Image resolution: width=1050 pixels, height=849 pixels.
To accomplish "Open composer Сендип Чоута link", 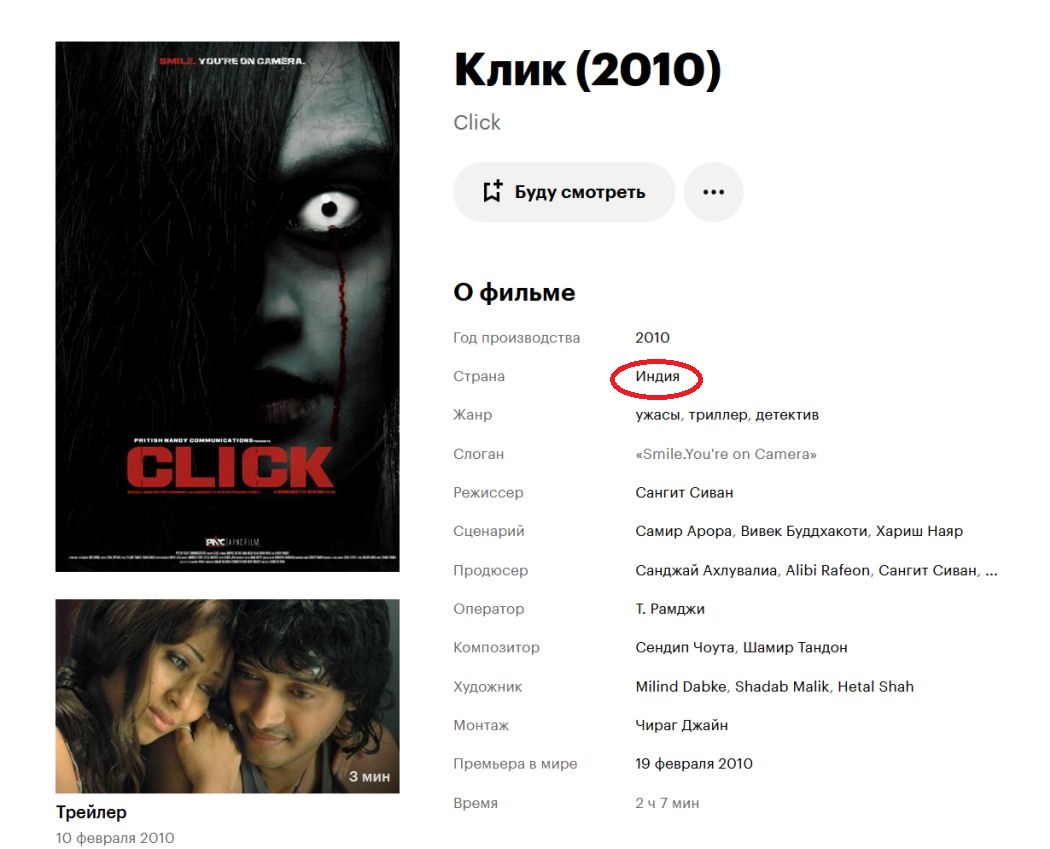I will 684,647.
